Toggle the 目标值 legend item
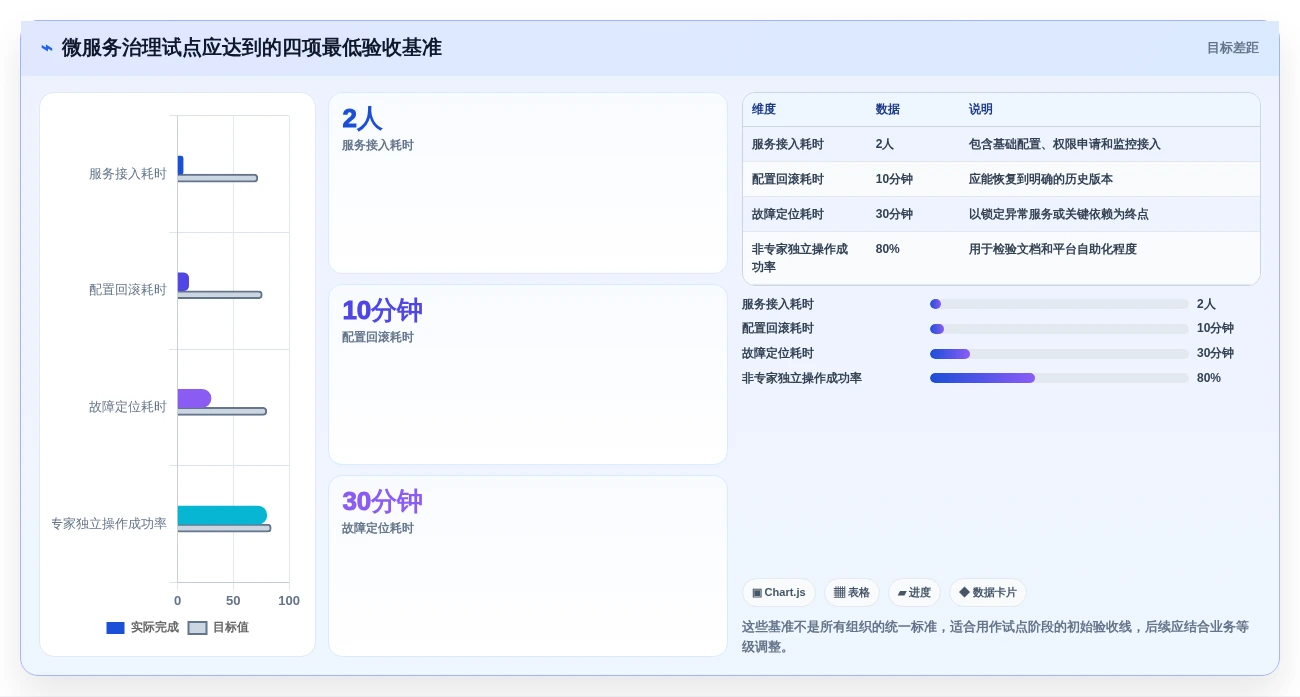The image size is (1300, 697). coord(218,628)
